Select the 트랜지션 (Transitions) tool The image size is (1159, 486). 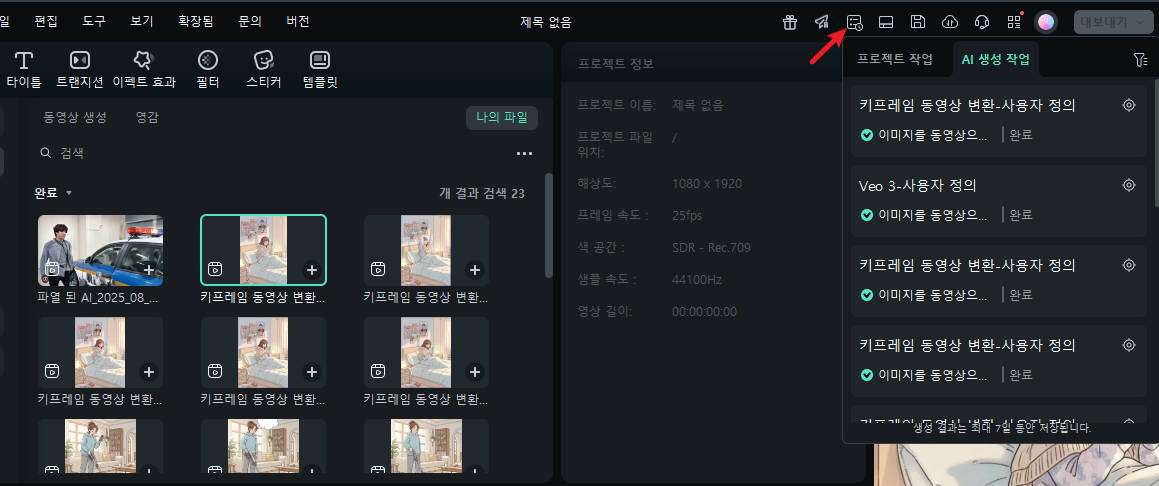pyautogui.click(x=79, y=70)
